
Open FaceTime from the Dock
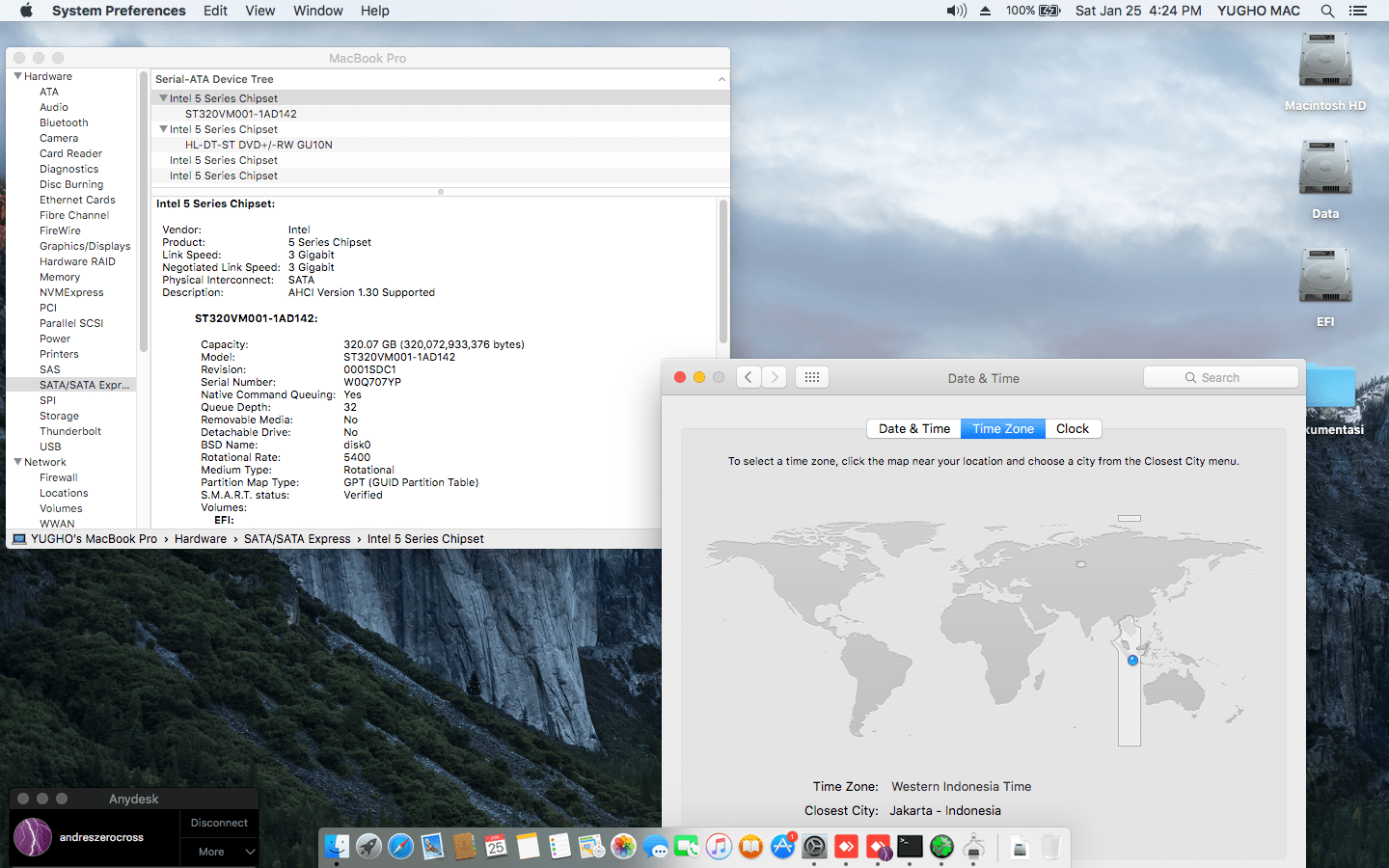[687, 847]
